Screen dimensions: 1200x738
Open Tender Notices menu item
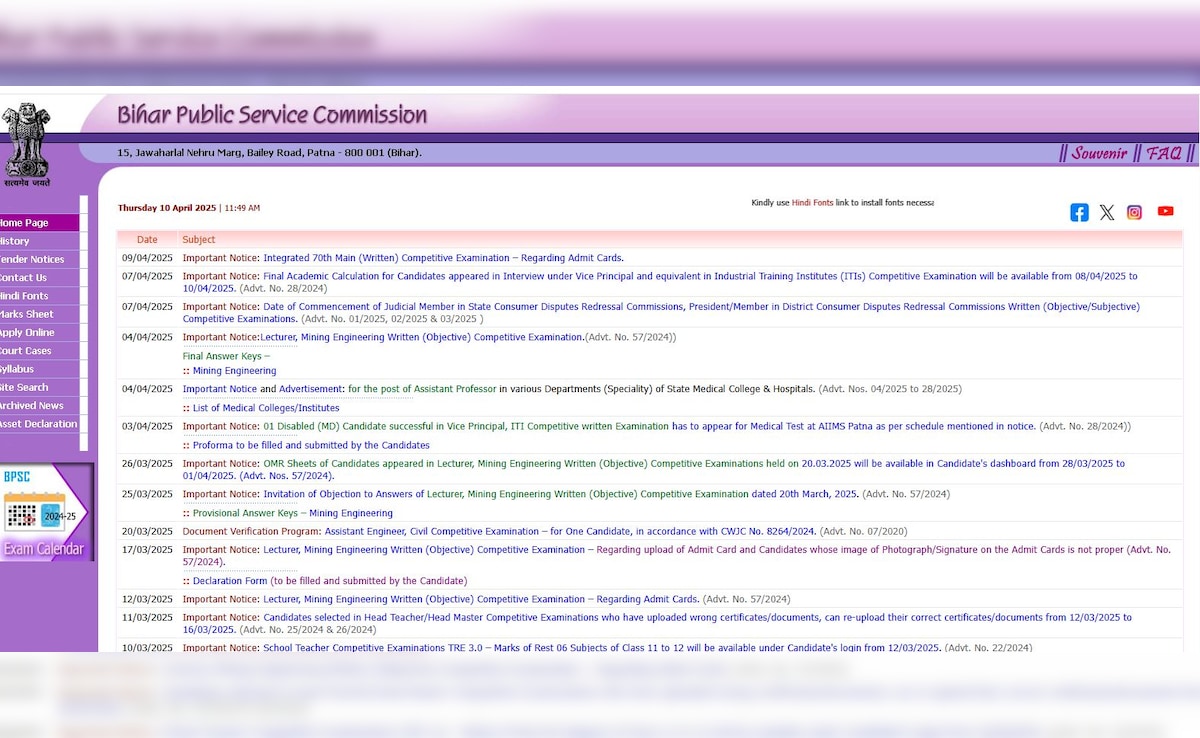coord(32,259)
